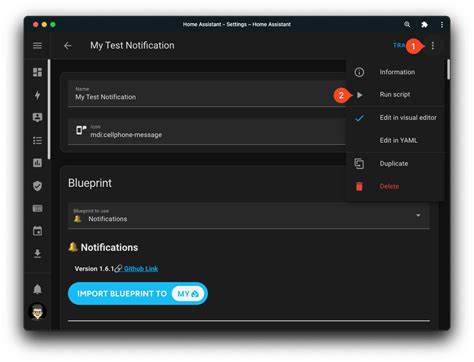
Task: Click the visual editor checkmark
Action: coord(359,118)
